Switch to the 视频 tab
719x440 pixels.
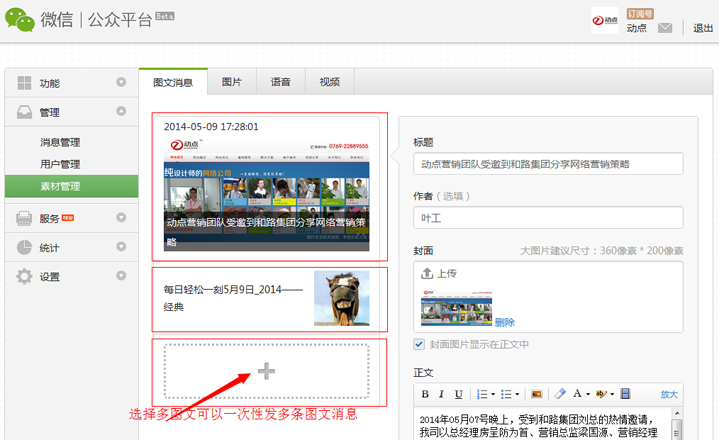click(x=329, y=82)
